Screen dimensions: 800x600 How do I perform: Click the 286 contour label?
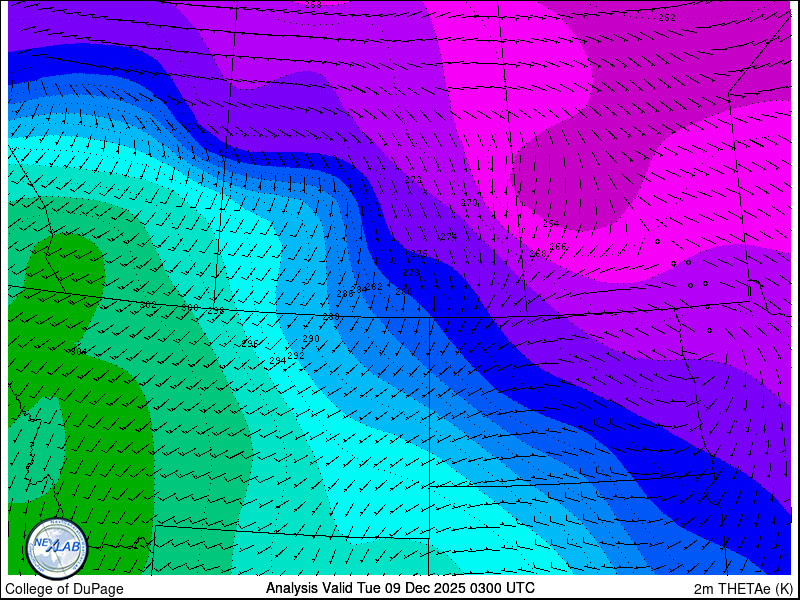click(345, 293)
